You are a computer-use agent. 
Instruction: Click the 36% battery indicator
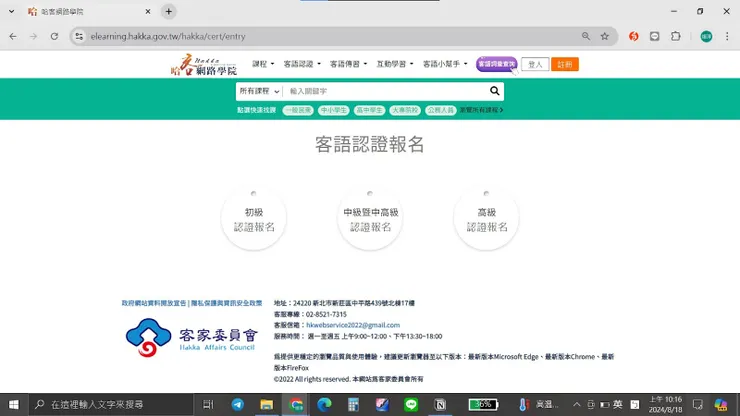coord(483,405)
